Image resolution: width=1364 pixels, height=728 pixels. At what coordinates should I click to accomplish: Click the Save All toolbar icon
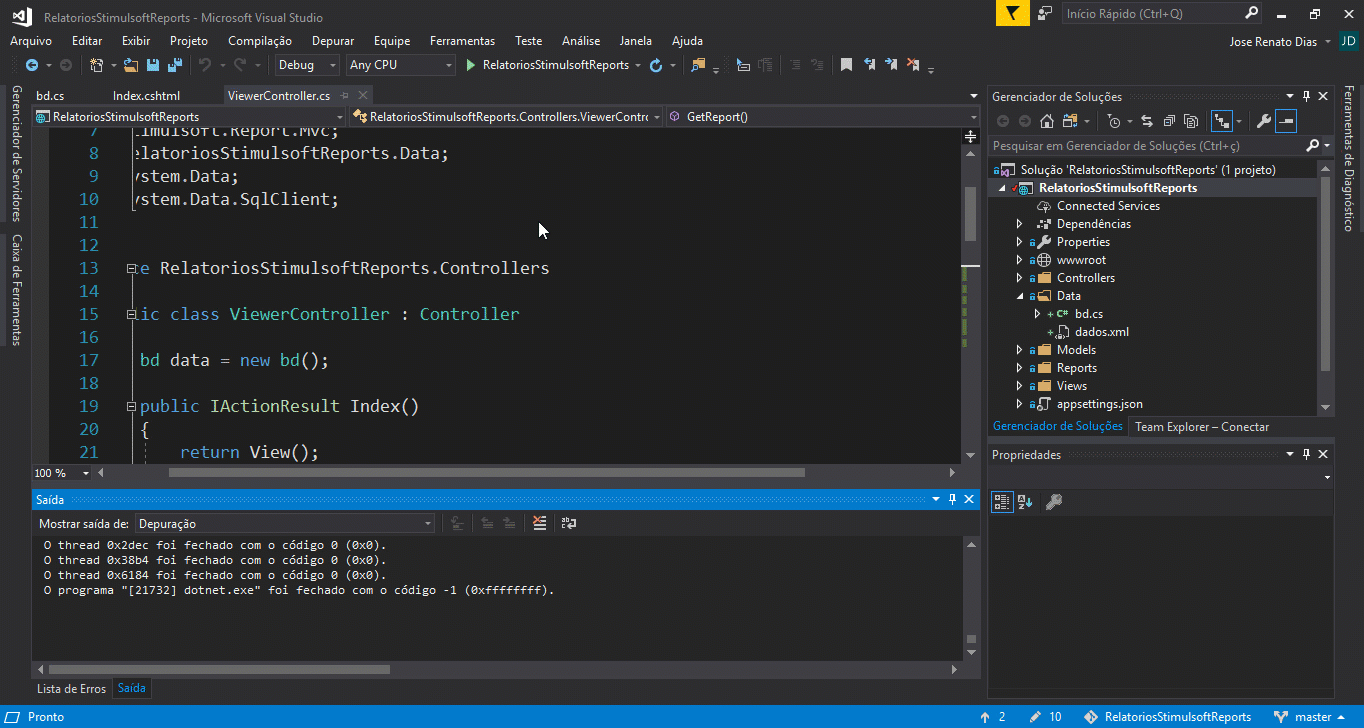(174, 65)
